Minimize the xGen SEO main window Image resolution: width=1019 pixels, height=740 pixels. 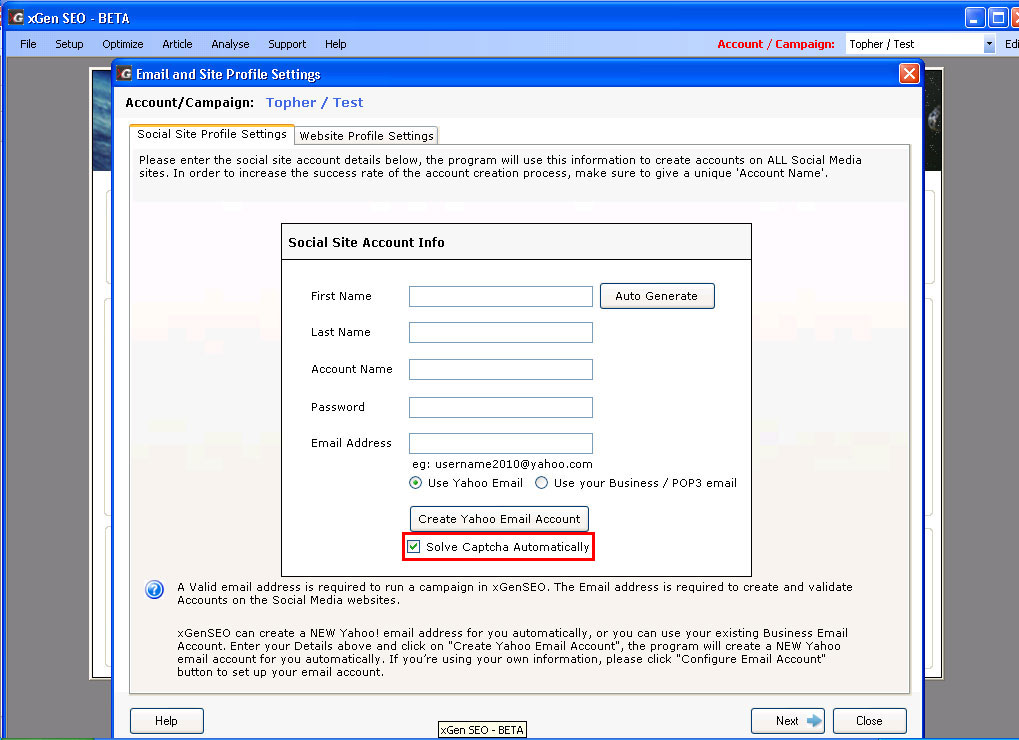point(974,18)
